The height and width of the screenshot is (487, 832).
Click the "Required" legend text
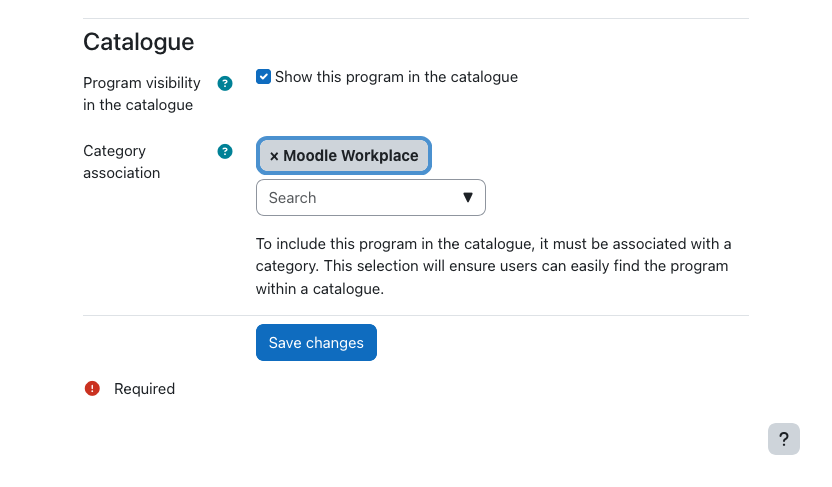145,389
